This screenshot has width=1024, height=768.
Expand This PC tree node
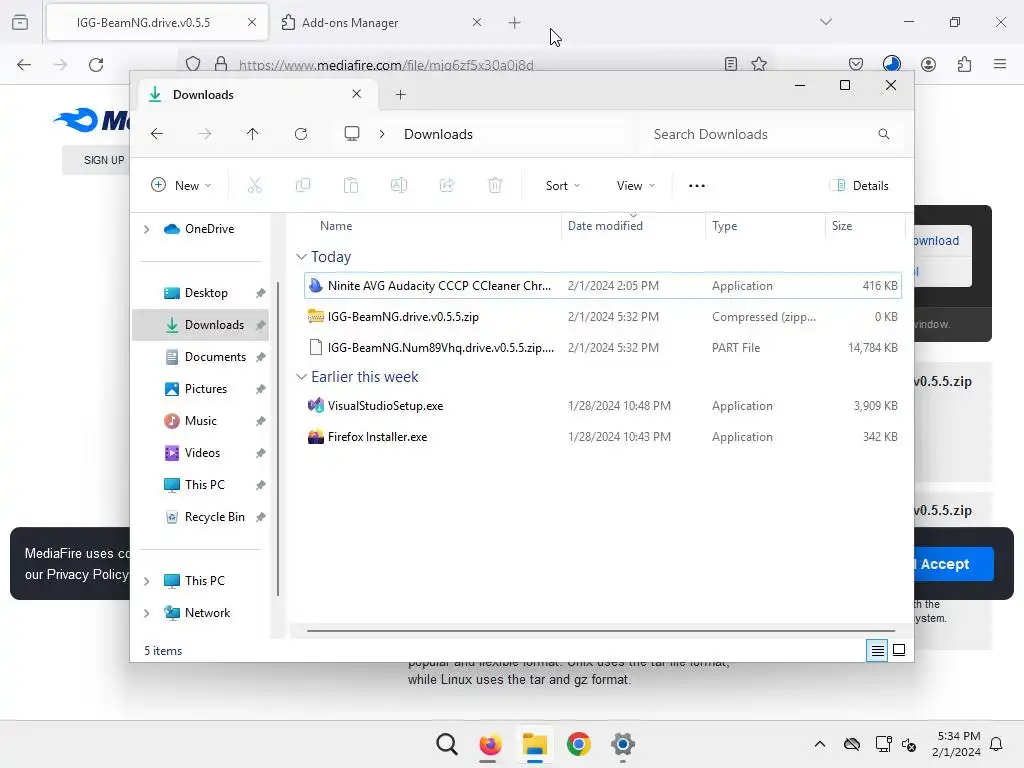[x=147, y=581]
